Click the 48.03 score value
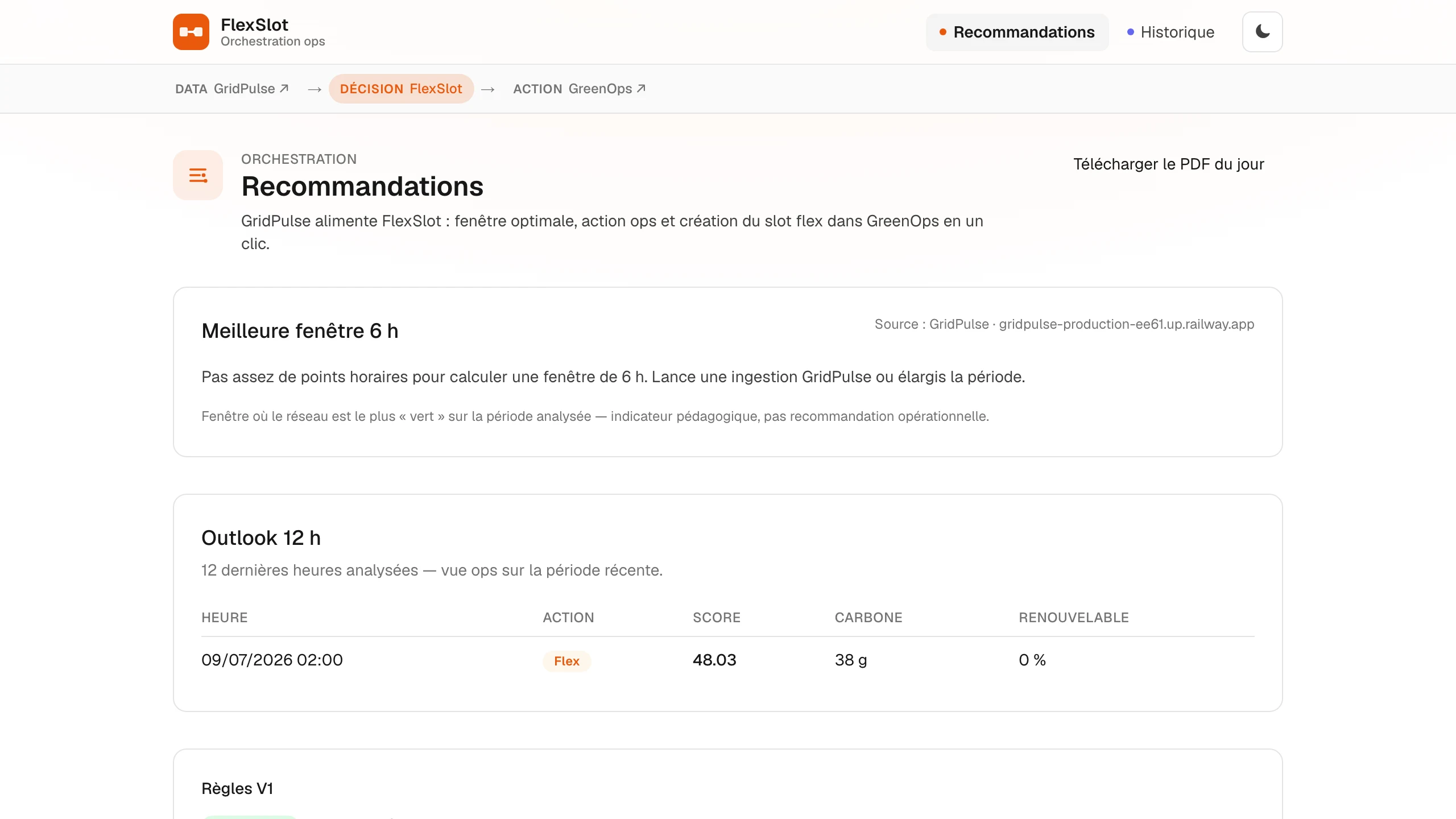The height and width of the screenshot is (819, 1456). point(714,660)
